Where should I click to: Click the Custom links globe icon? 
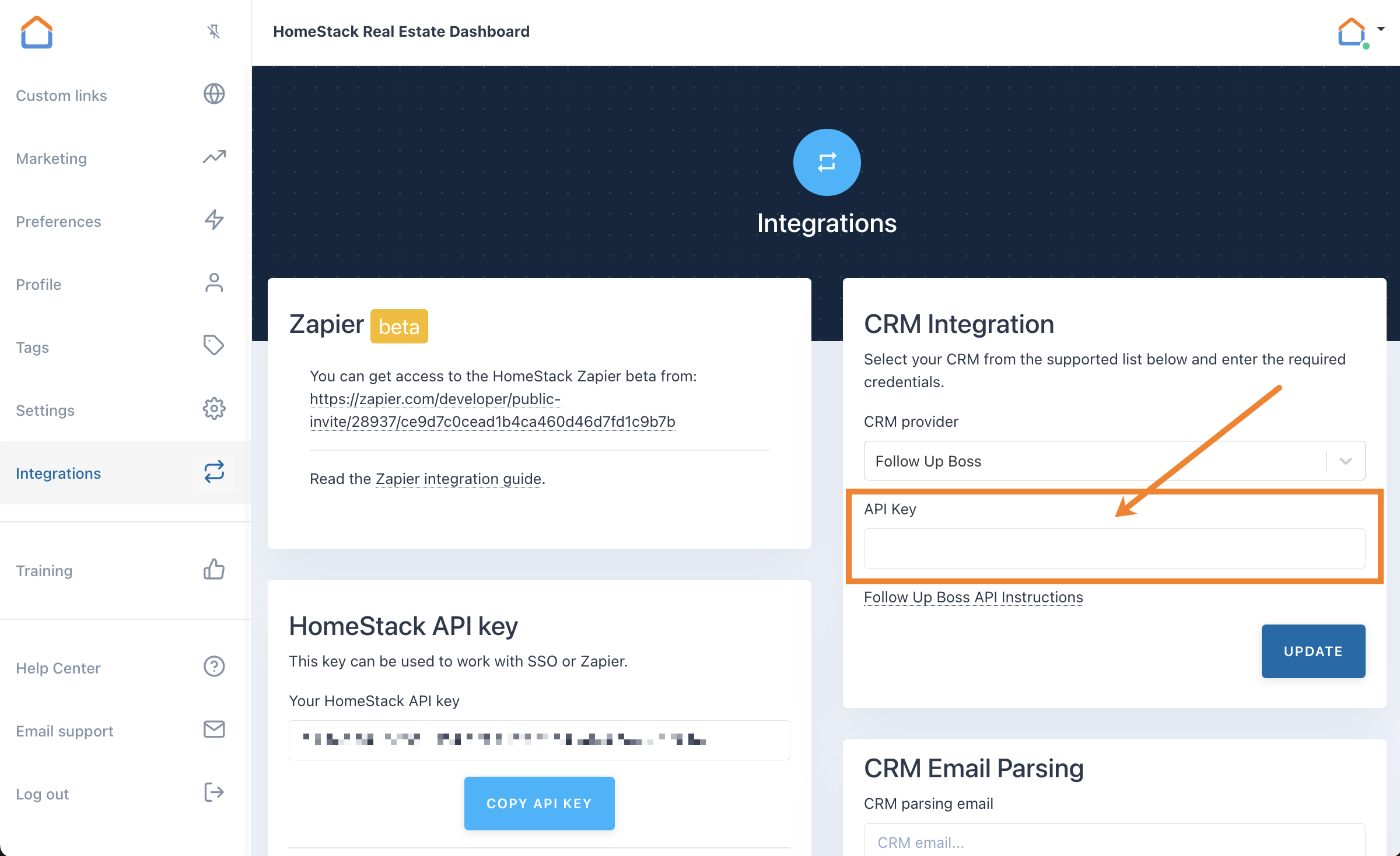(213, 94)
